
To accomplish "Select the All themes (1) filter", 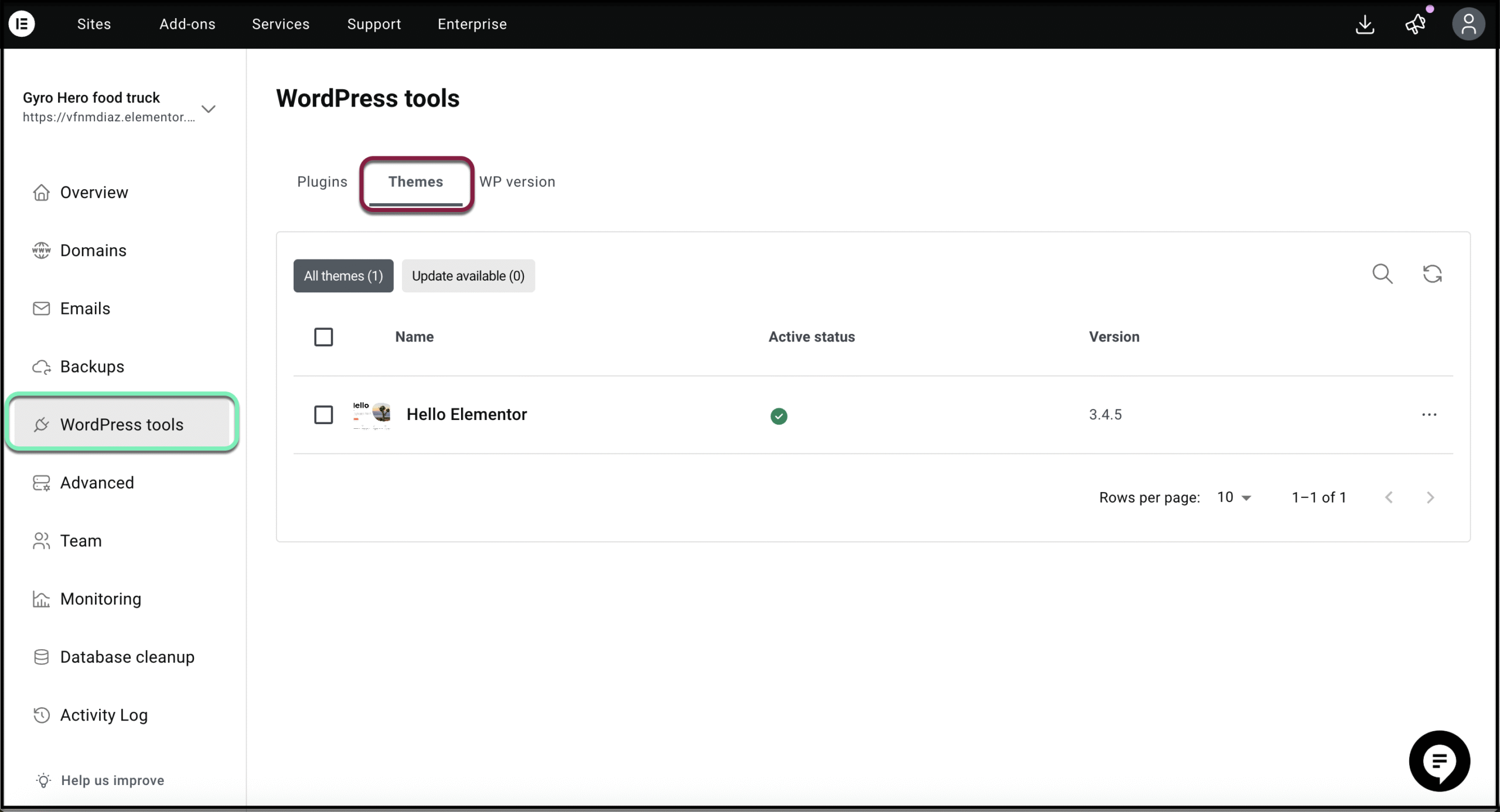I will coord(343,276).
